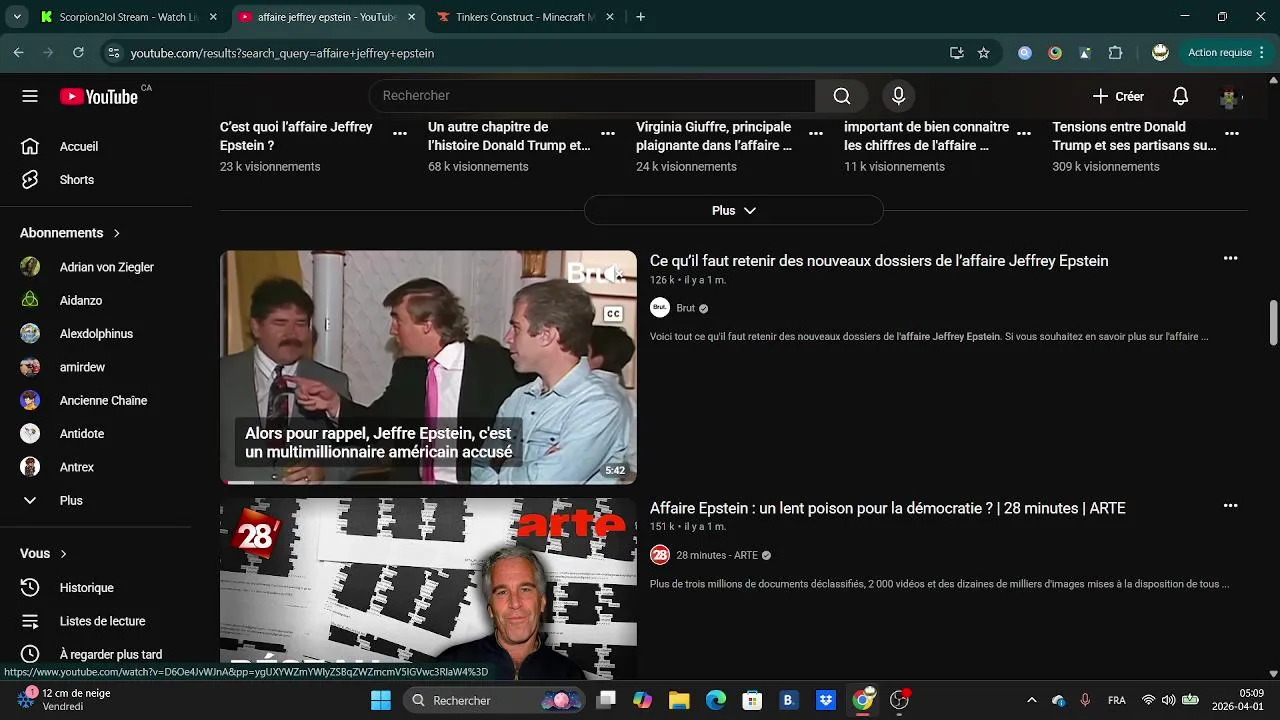Click the search magnifier button
Viewport: 1280px width, 720px height.
click(x=842, y=96)
